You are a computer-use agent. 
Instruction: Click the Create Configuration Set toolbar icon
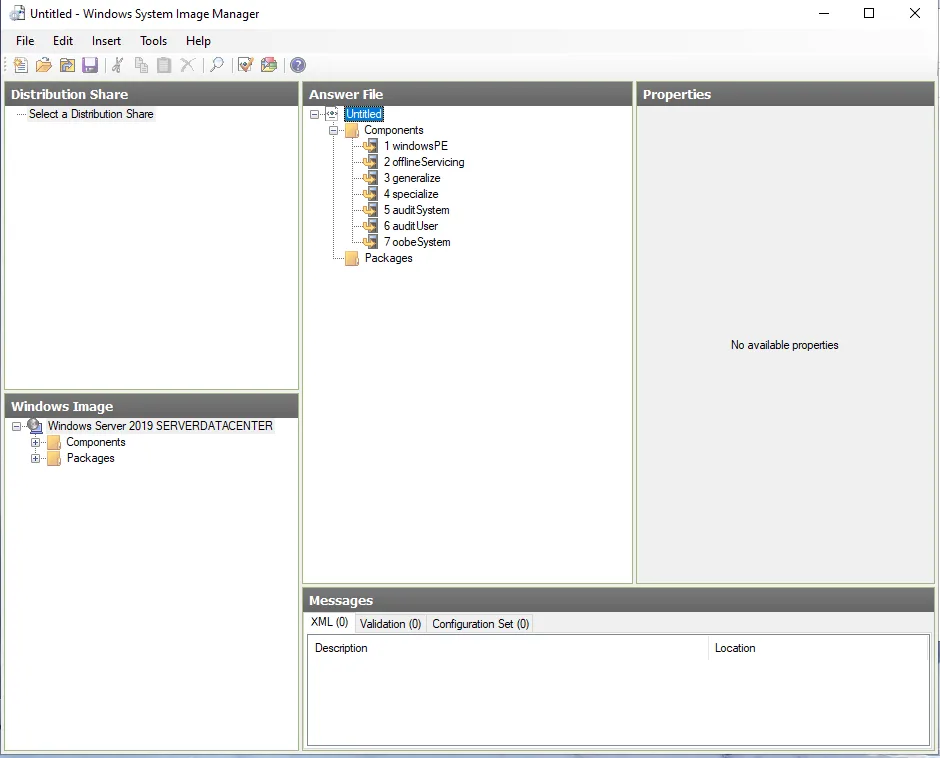269,65
